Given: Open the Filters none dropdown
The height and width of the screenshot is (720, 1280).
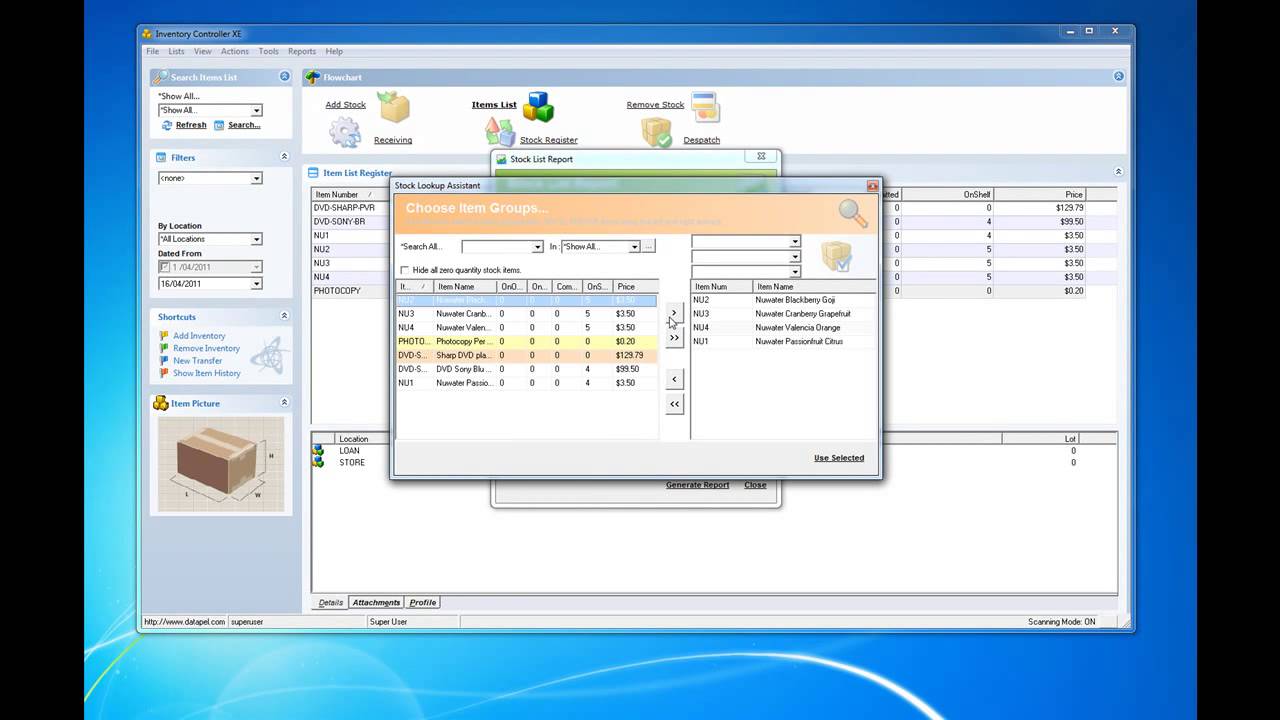Looking at the screenshot, I should [256, 178].
